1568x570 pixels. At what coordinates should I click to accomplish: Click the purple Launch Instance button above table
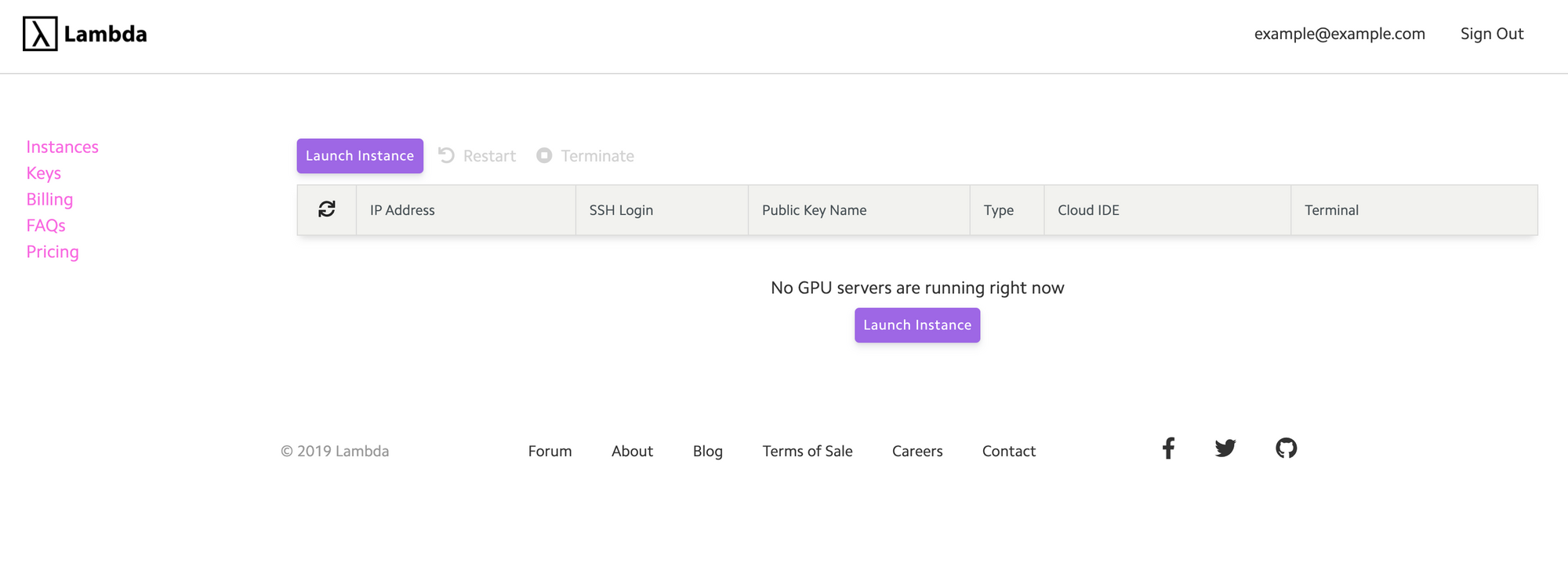pyautogui.click(x=360, y=156)
